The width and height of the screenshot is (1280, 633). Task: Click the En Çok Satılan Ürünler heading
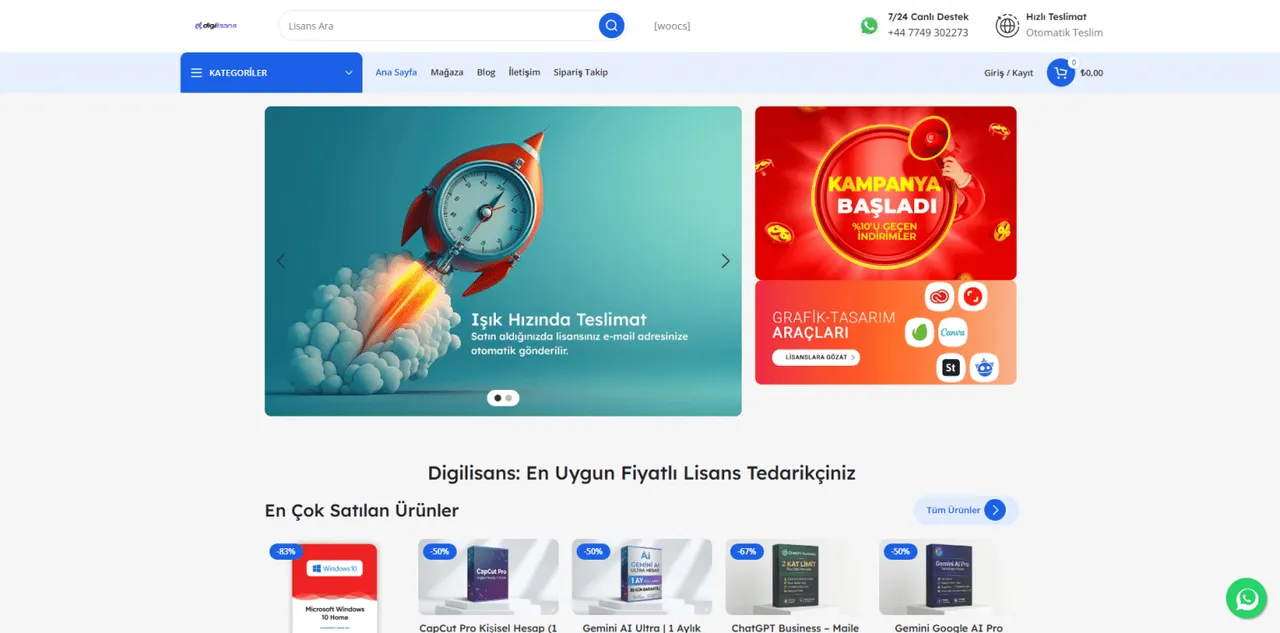[362, 510]
